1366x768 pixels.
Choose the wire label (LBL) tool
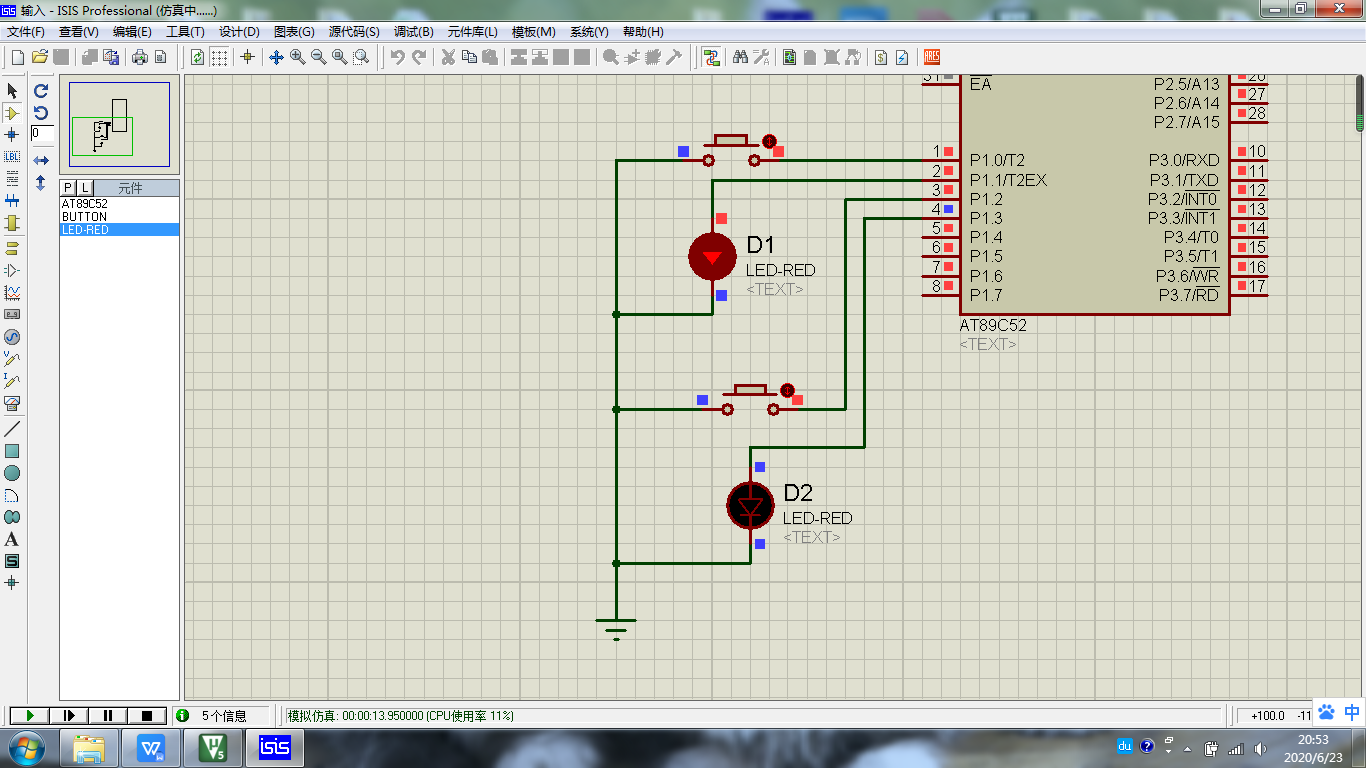(12, 156)
